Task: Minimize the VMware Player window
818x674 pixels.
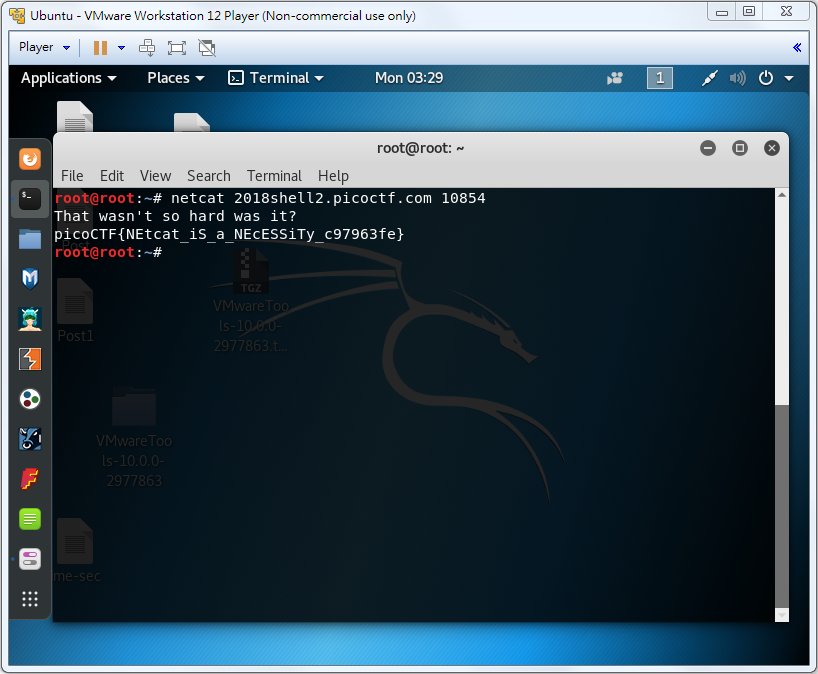Action: pos(722,11)
